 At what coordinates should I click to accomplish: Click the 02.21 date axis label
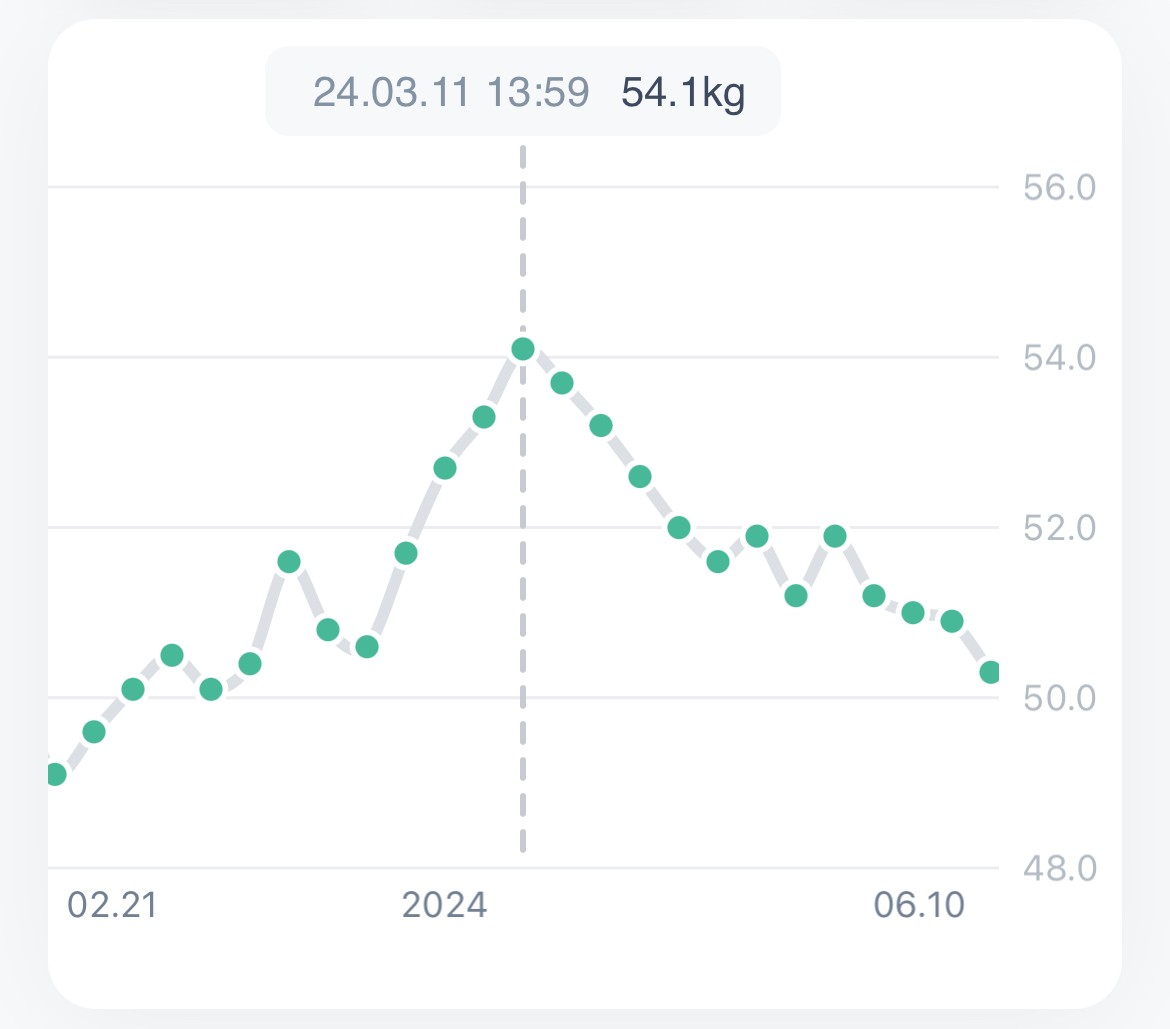pos(111,906)
